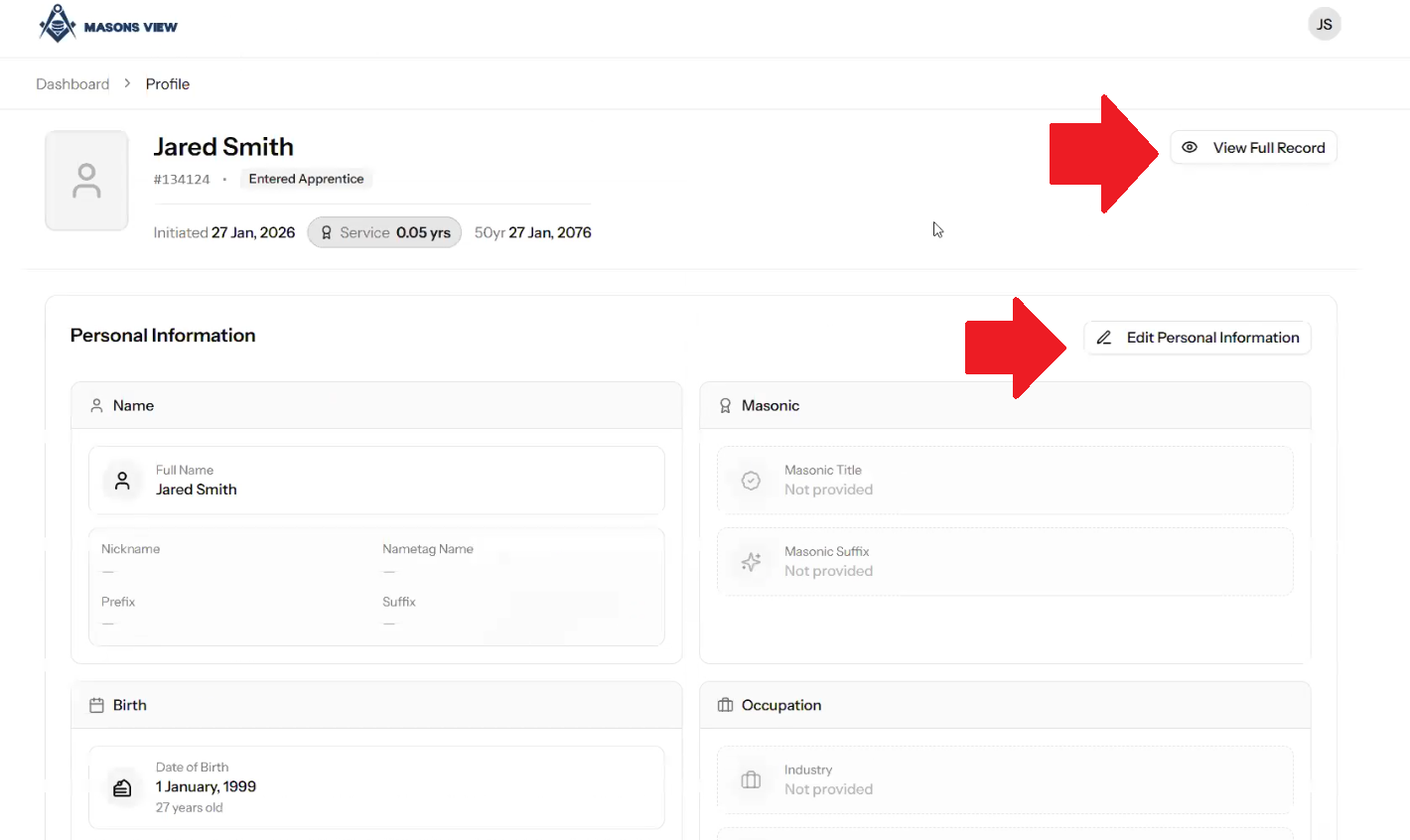
Task: Click the Masons View logo
Action: pyautogui.click(x=107, y=24)
